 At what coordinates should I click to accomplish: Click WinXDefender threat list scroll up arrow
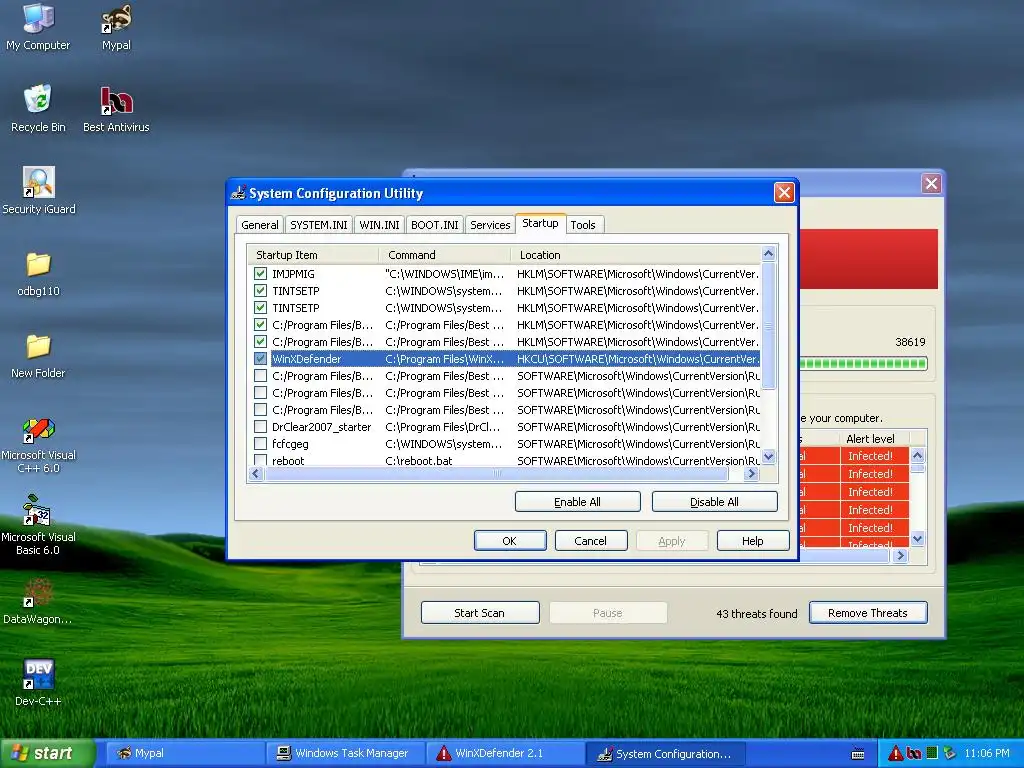point(918,455)
